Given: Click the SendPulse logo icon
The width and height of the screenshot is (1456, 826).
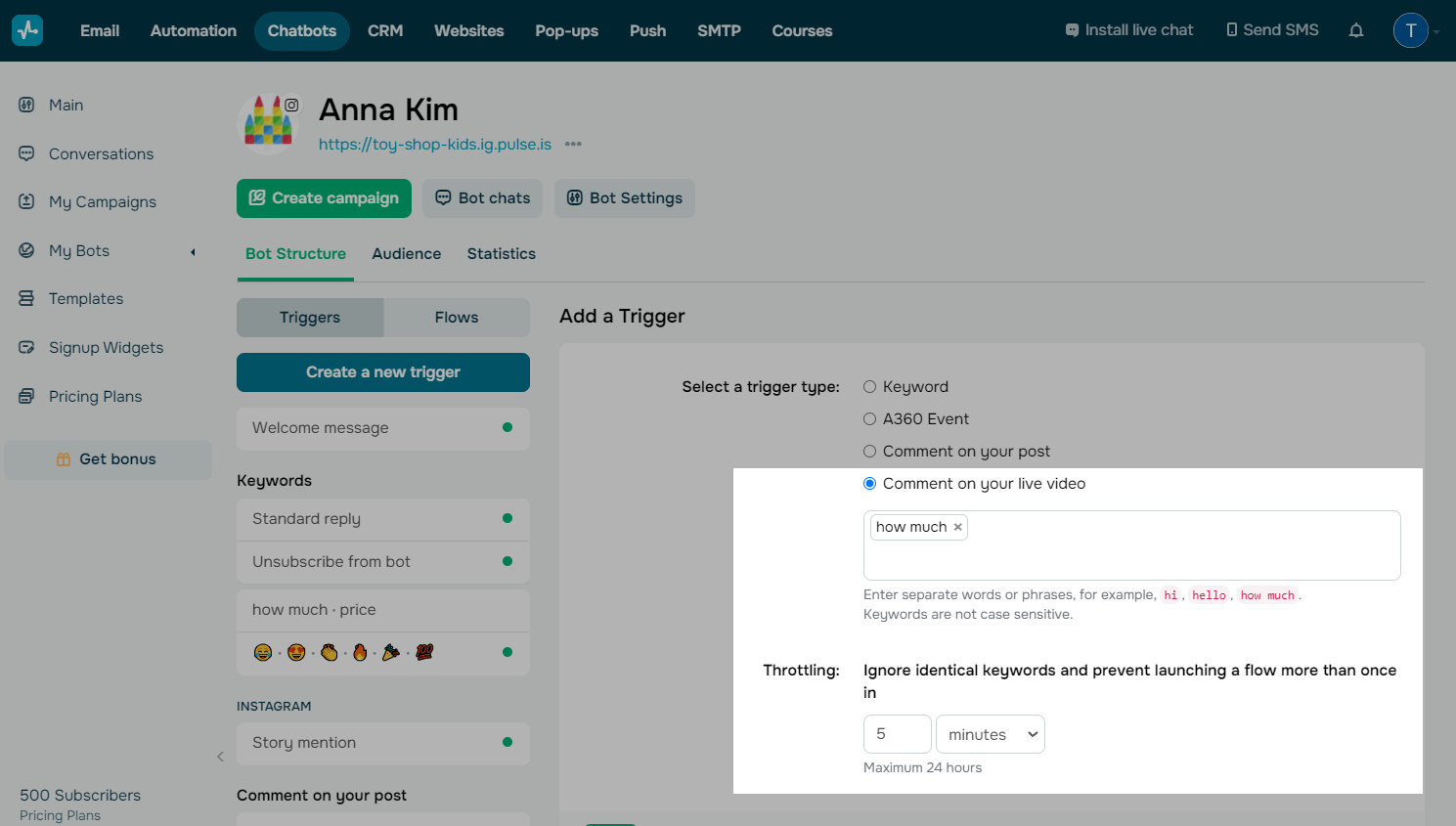Looking at the screenshot, I should [27, 30].
